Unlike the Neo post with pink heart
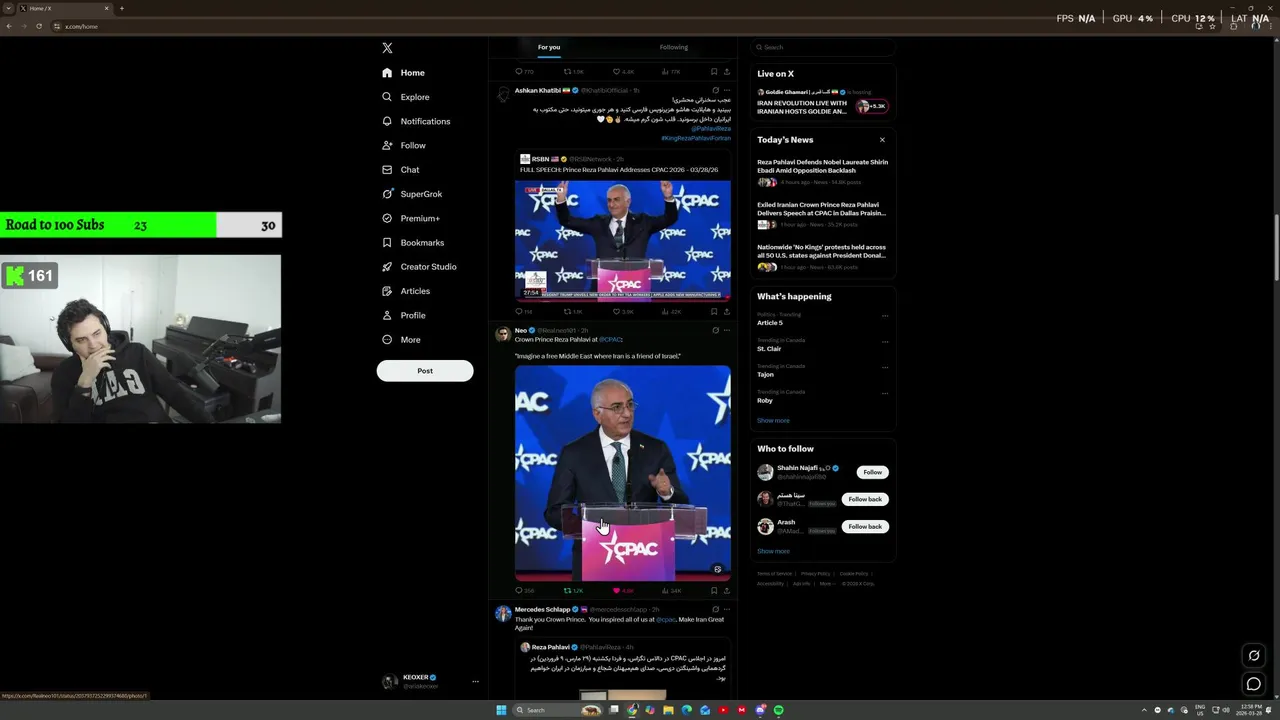The width and height of the screenshot is (1280, 720). pos(617,591)
